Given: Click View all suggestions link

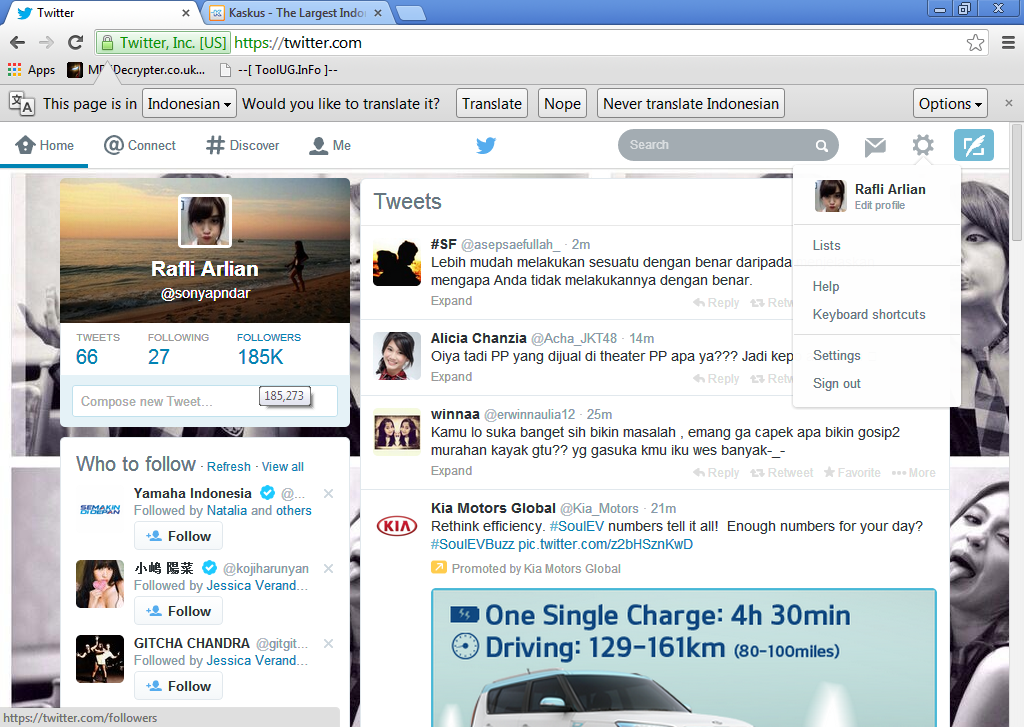Looking at the screenshot, I should (282, 467).
